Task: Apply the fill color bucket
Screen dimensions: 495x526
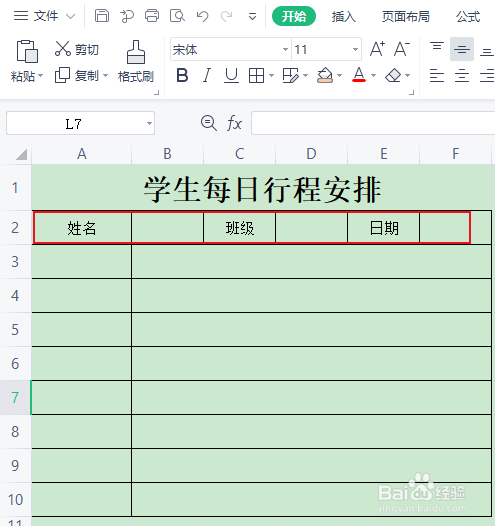Action: [325, 75]
